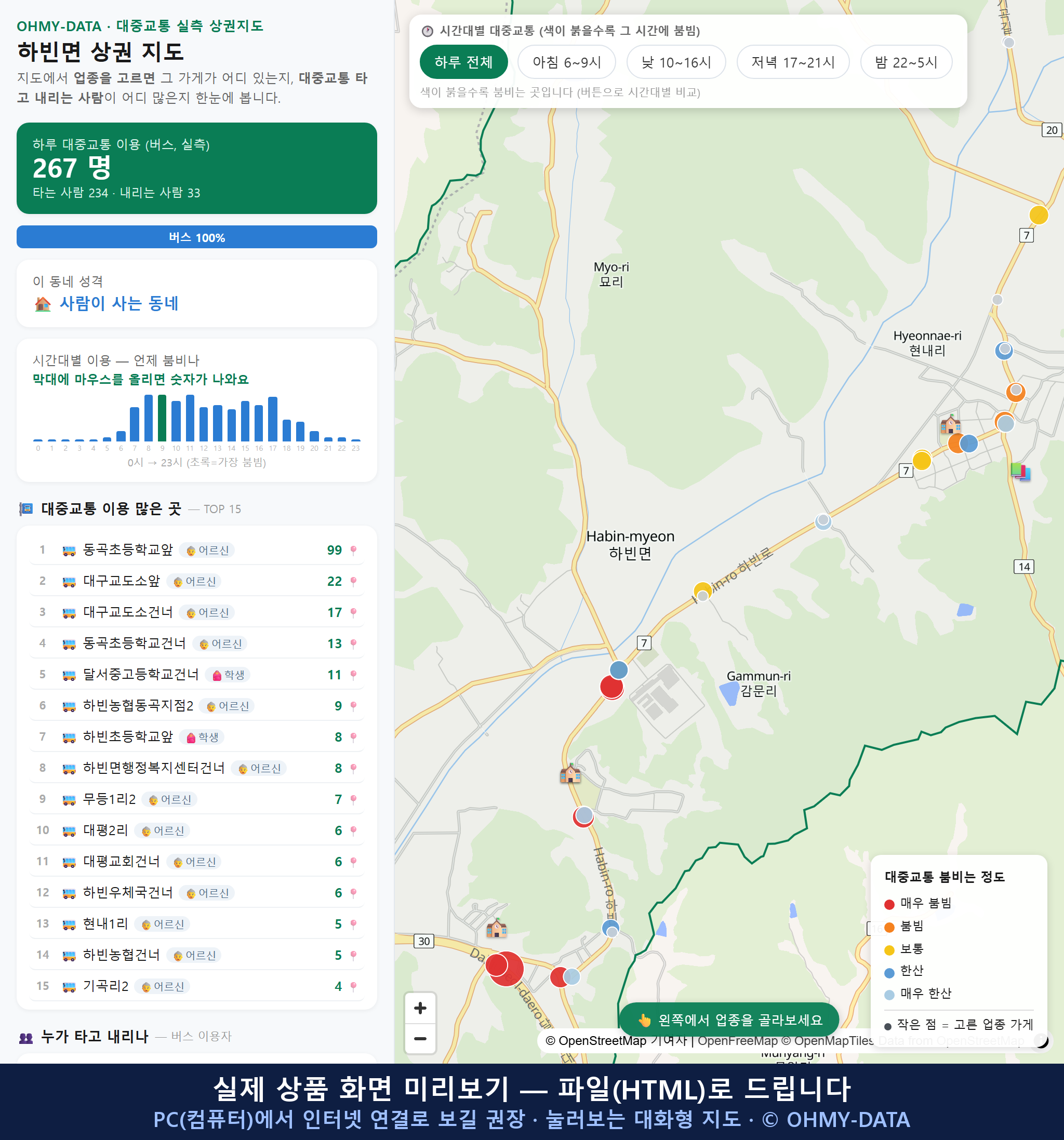Viewport: 1064px width, 1140px height.
Task: Click the 보통 yellow legend swatch
Action: (889, 950)
